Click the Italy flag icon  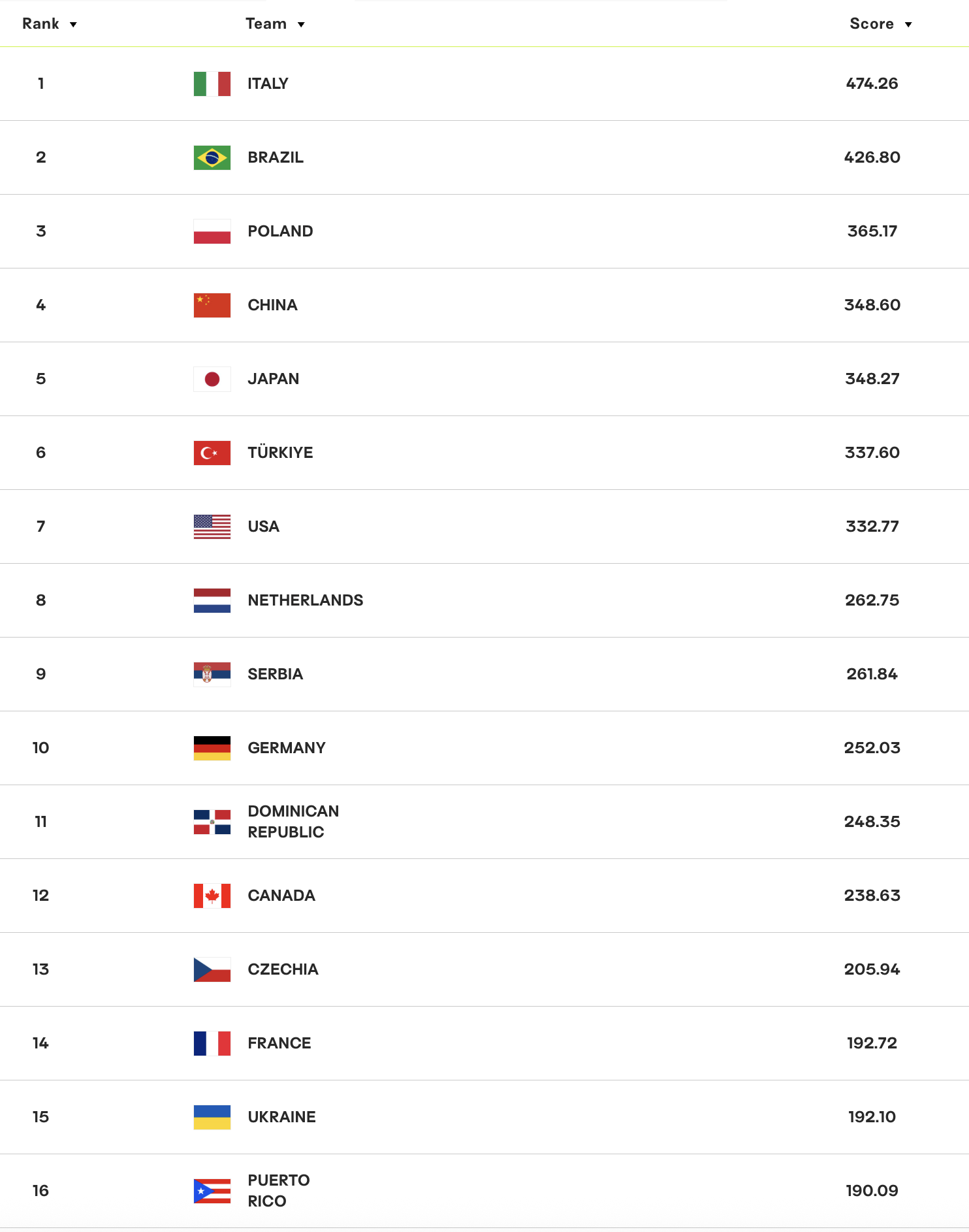coord(212,84)
